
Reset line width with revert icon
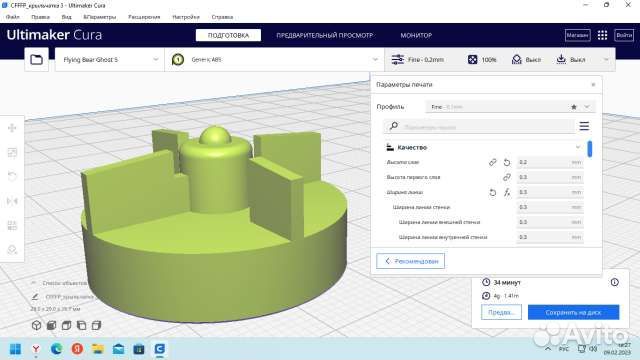493,192
